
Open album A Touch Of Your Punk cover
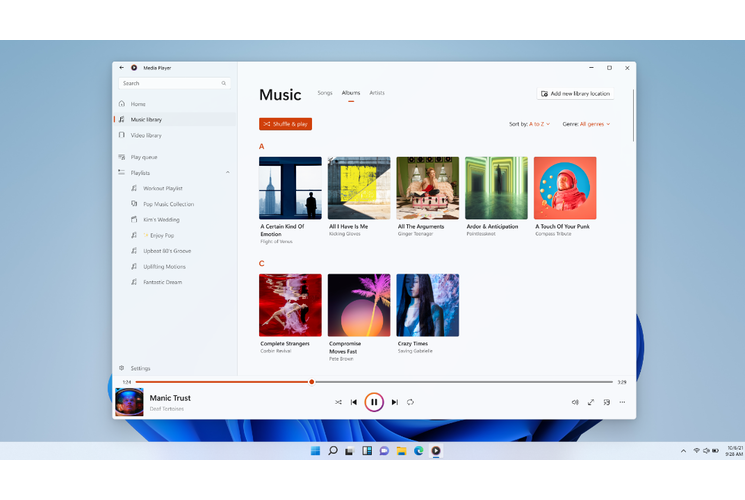coord(565,188)
